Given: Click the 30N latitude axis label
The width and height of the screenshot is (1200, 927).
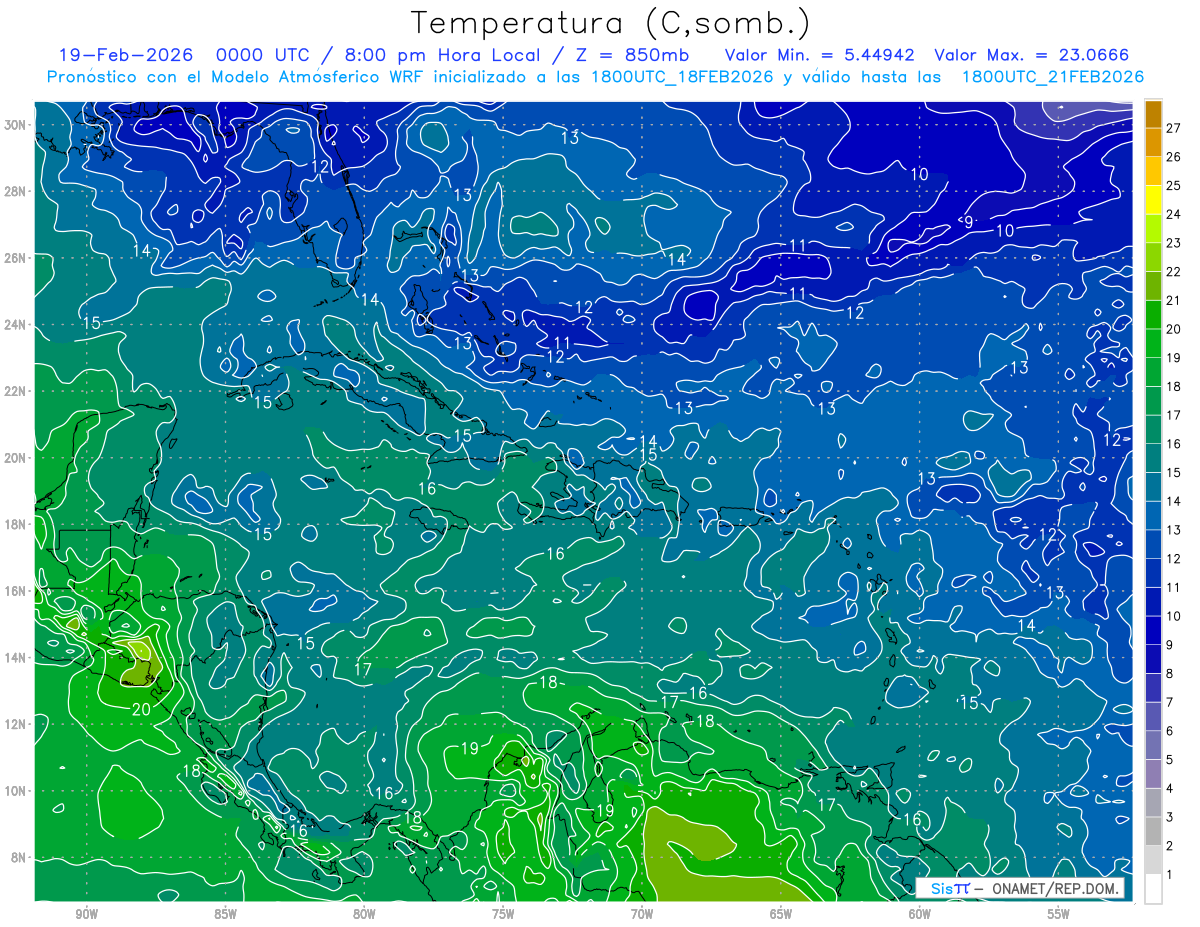Looking at the screenshot, I should tap(14, 125).
